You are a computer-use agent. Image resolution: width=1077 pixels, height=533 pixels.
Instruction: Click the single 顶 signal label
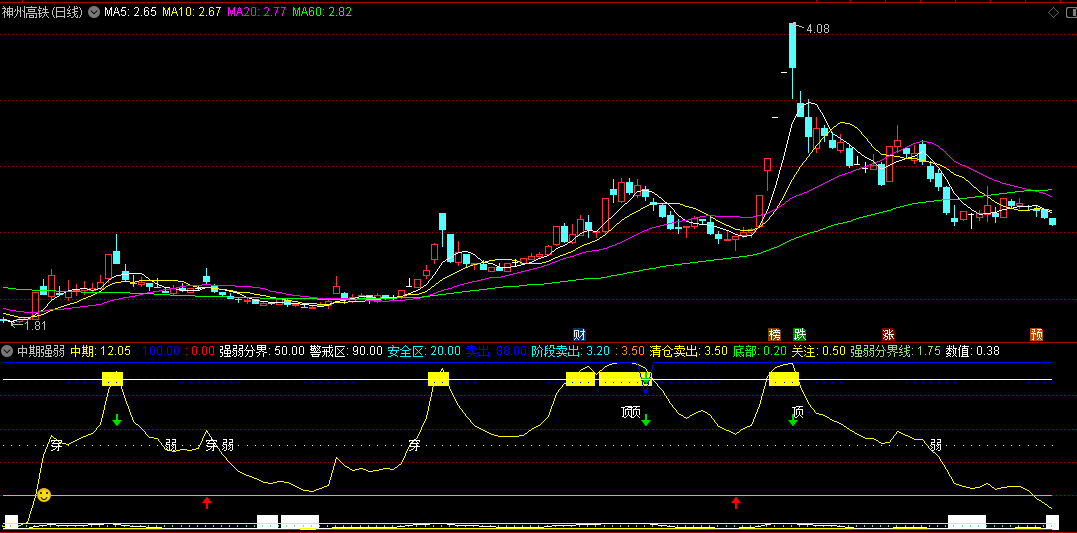(797, 412)
